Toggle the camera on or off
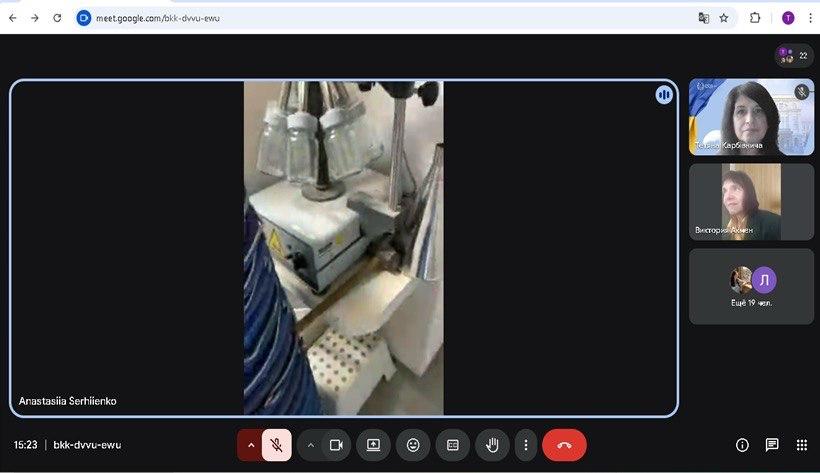The image size is (820, 473). [x=336, y=445]
